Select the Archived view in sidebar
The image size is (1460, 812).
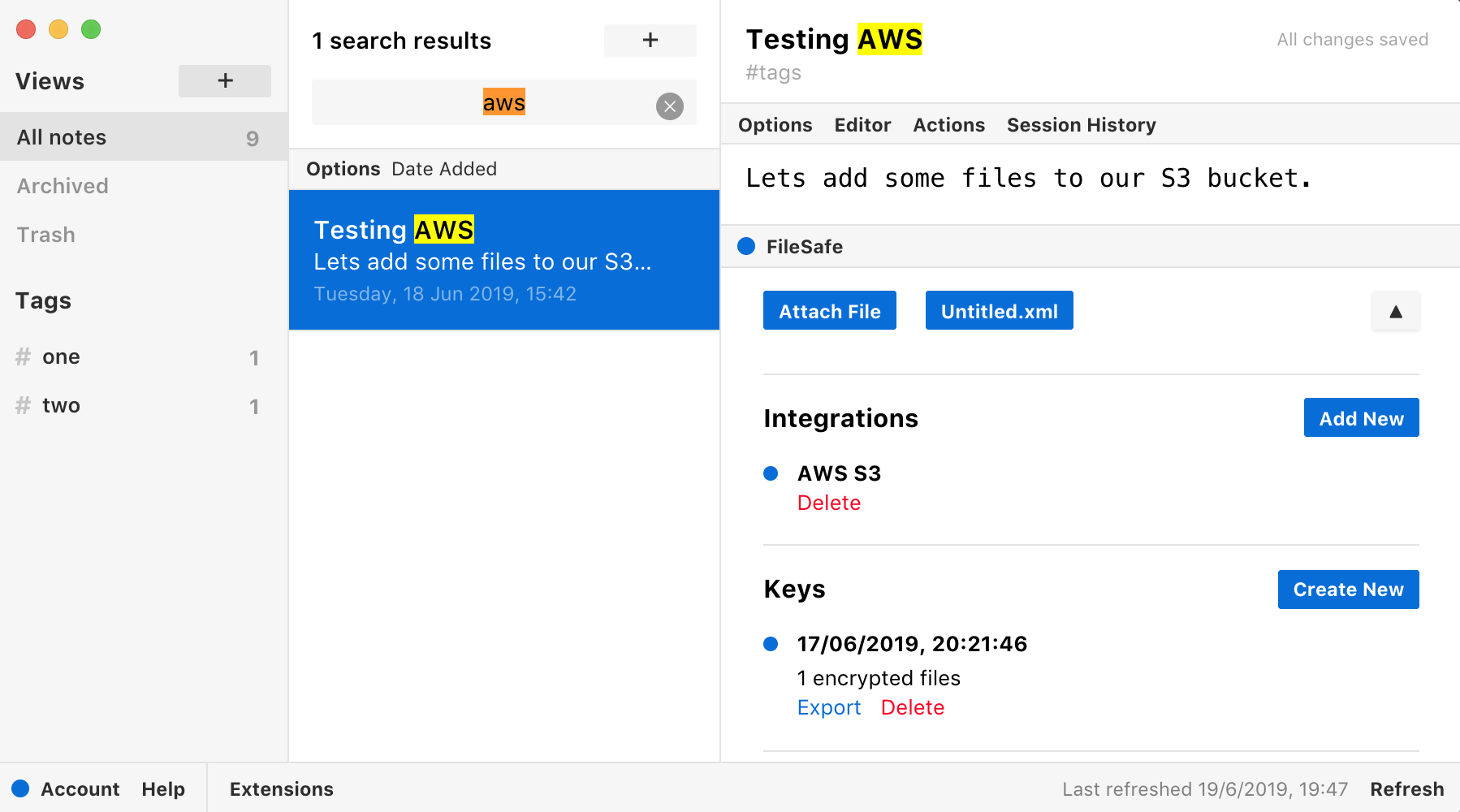(63, 186)
